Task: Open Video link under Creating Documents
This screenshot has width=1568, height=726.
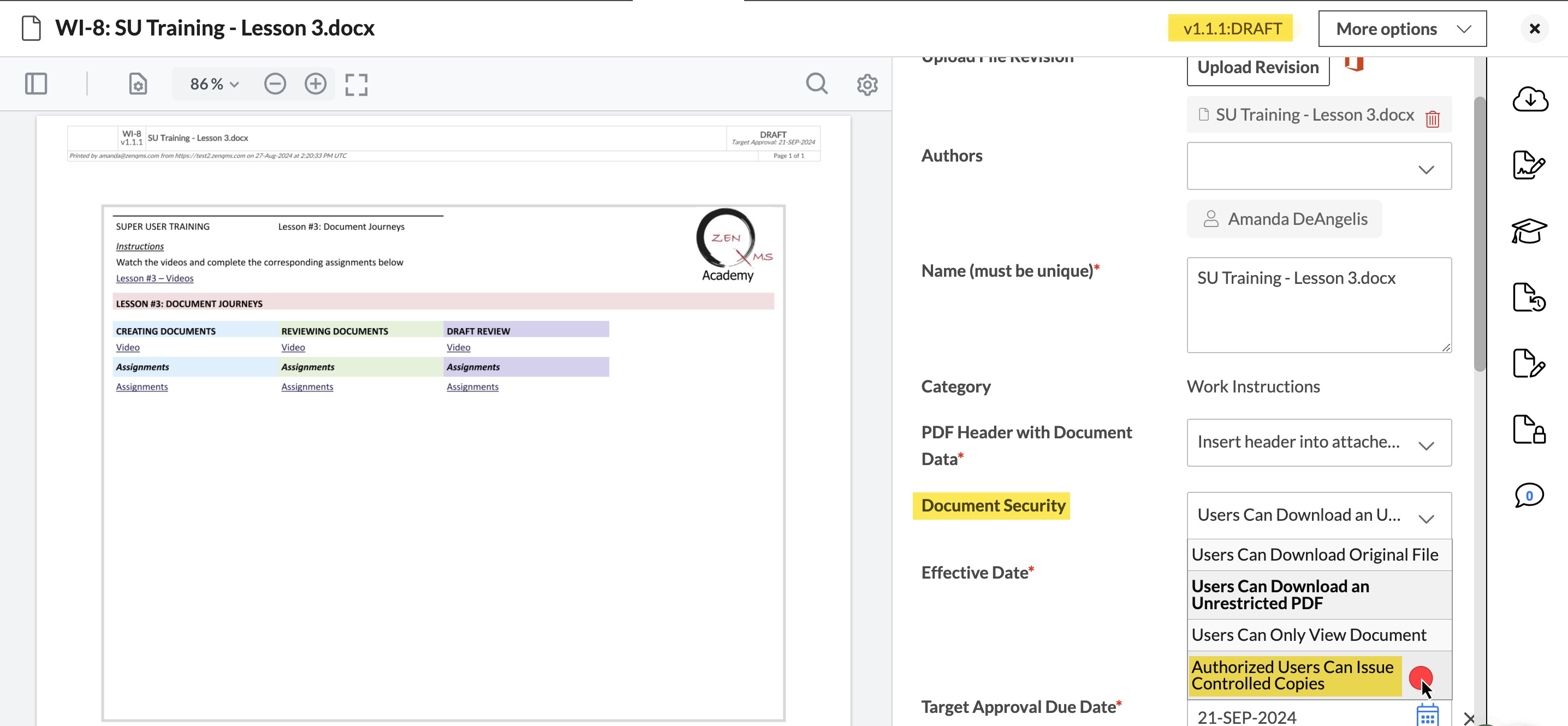Action: 128,348
